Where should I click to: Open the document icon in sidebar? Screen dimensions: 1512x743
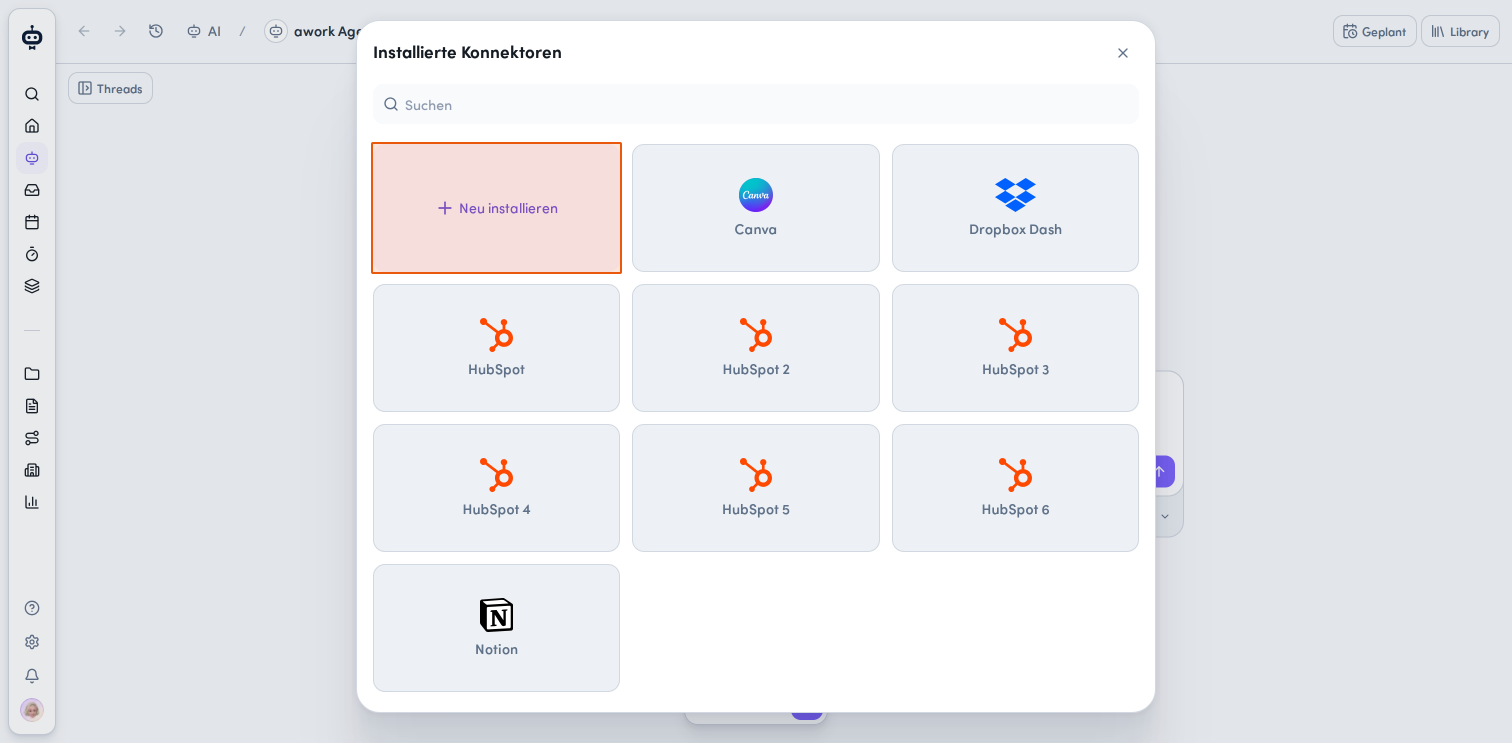click(32, 406)
